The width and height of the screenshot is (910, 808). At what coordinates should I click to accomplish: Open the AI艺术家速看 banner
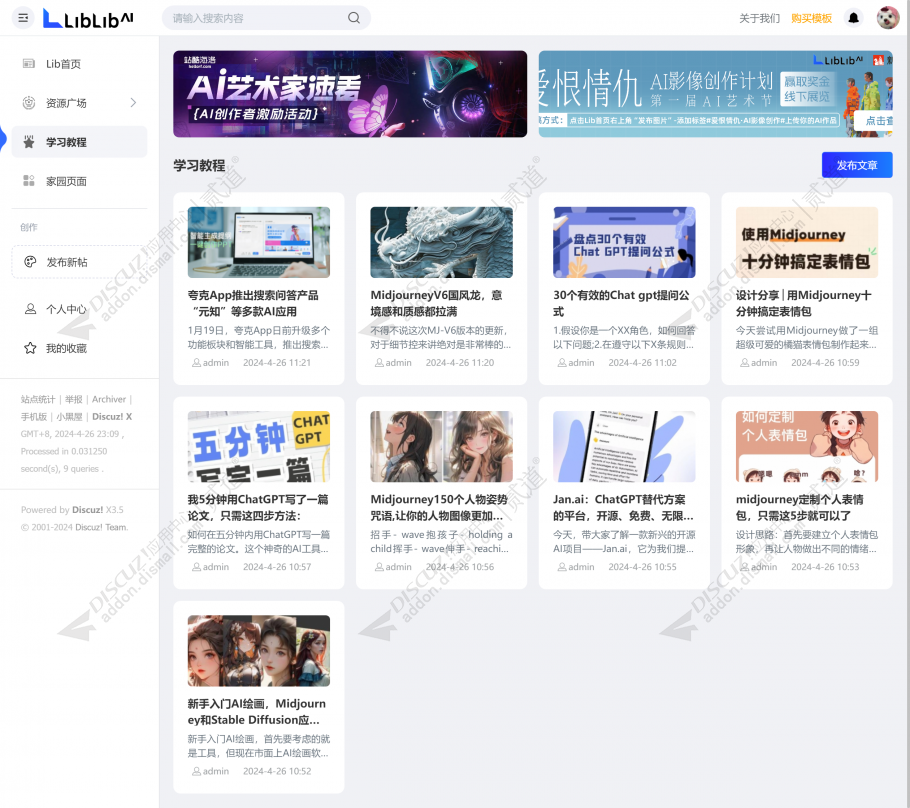[350, 94]
